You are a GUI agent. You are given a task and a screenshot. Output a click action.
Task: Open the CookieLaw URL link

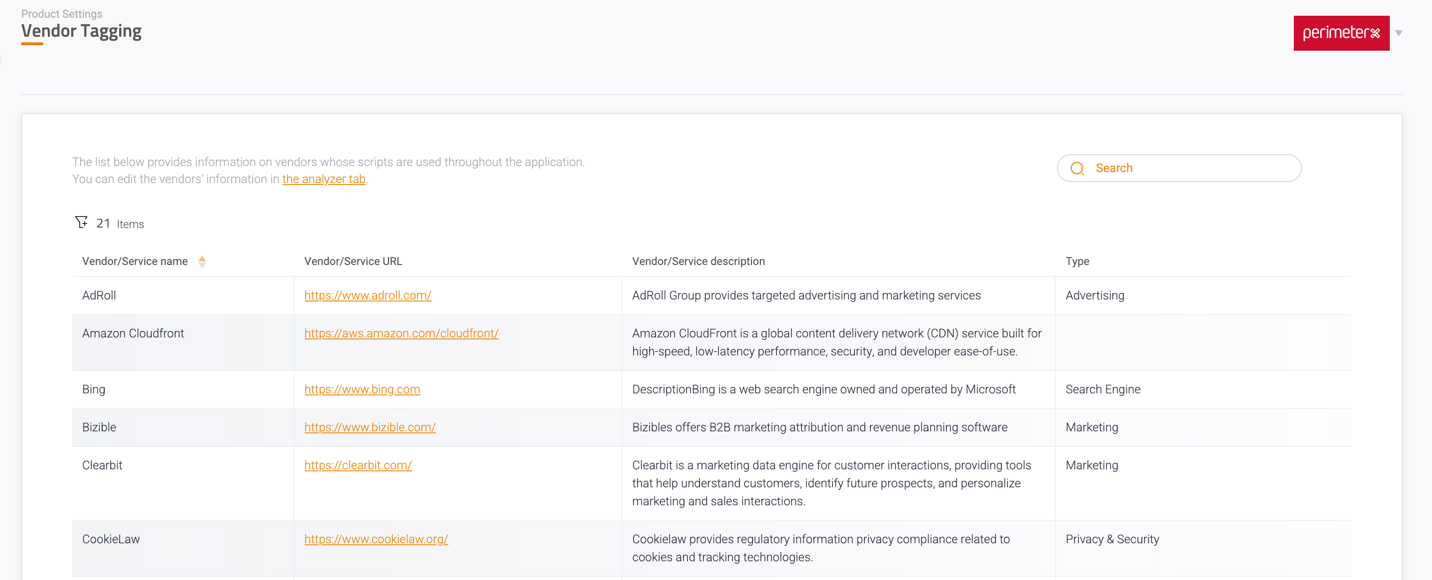tap(375, 540)
